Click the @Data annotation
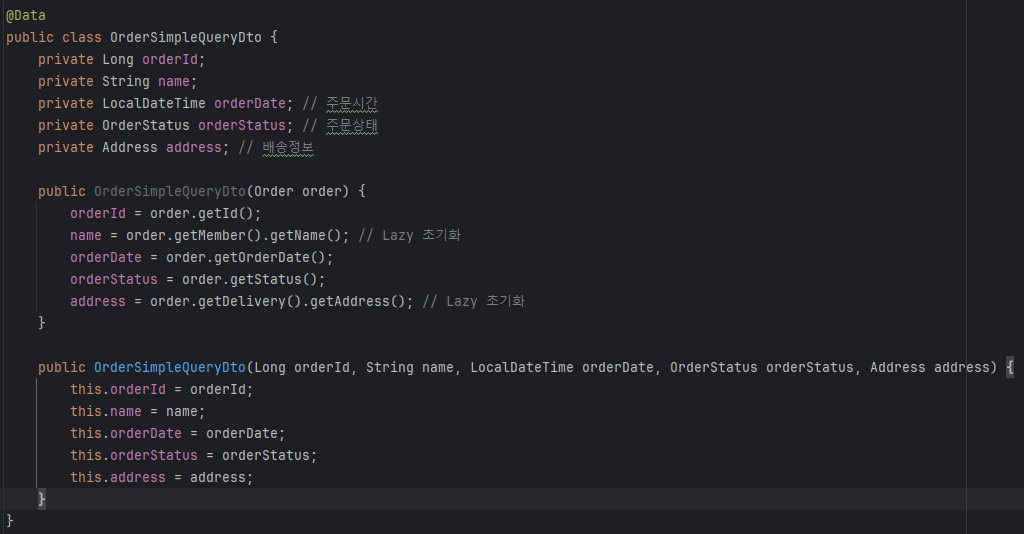 coord(26,16)
